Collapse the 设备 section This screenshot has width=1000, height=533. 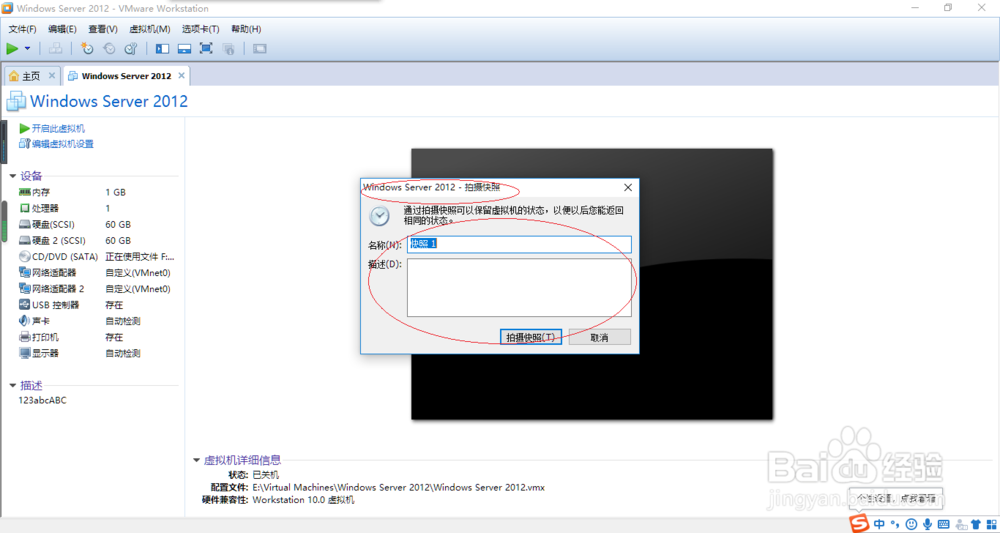(13, 177)
